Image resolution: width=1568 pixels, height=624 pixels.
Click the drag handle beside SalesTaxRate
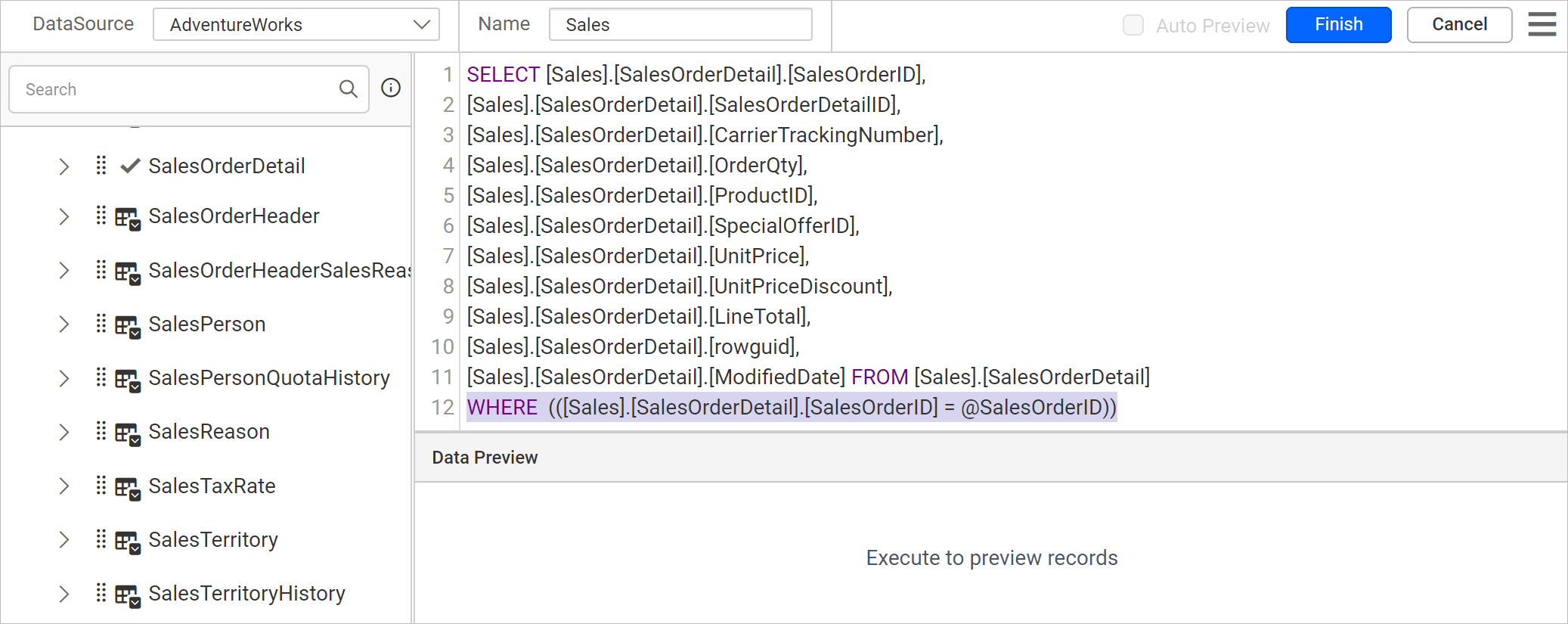[x=101, y=486]
